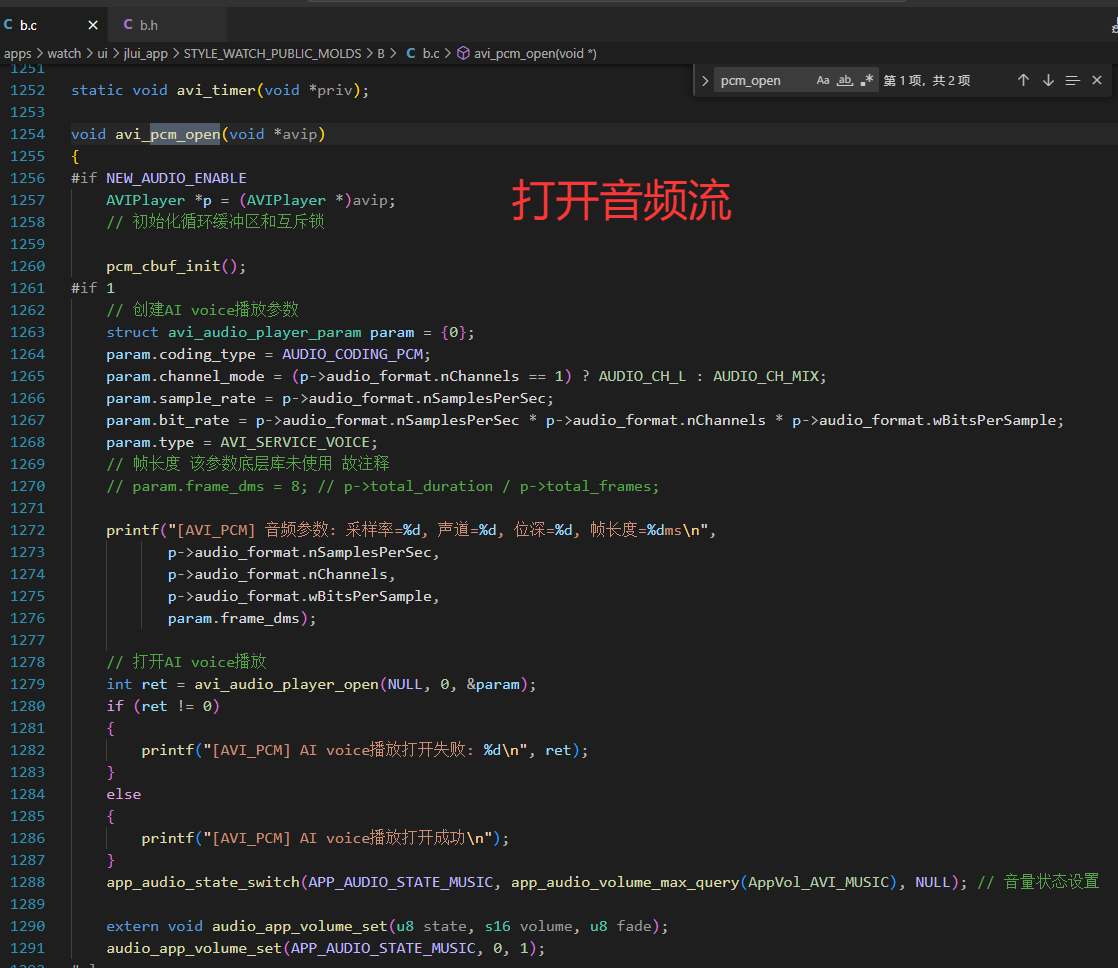Click avi_audio_player_param struct name on line 1263
This screenshot has width=1118, height=968.
point(265,333)
